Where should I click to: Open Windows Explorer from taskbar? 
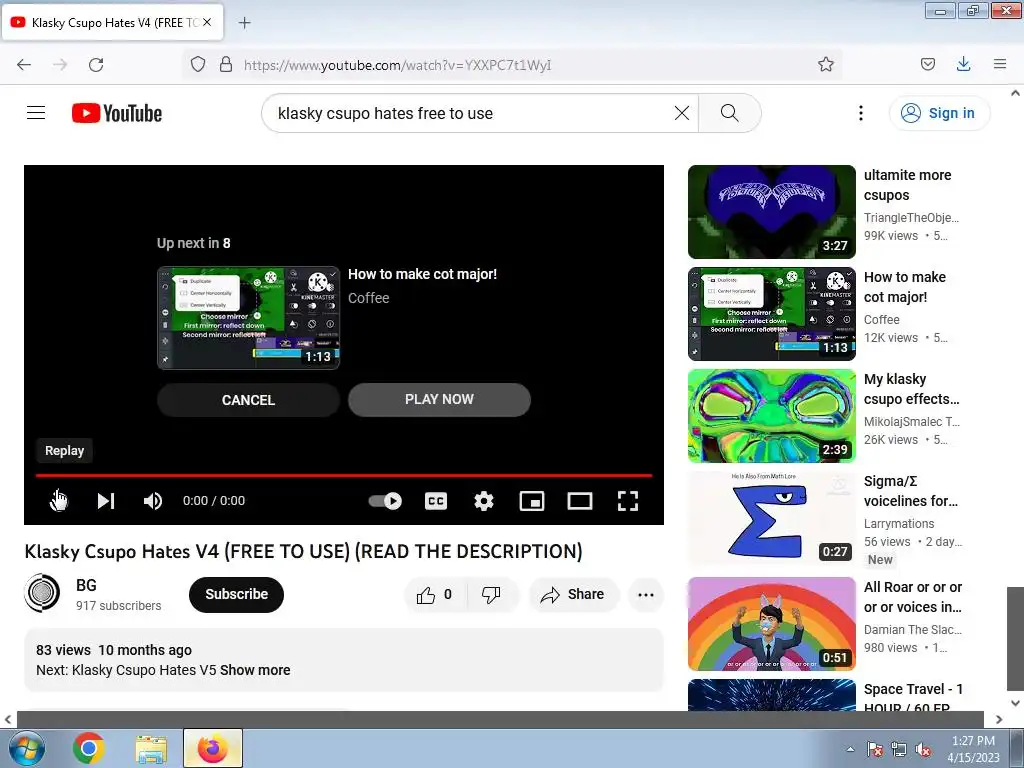click(x=151, y=748)
